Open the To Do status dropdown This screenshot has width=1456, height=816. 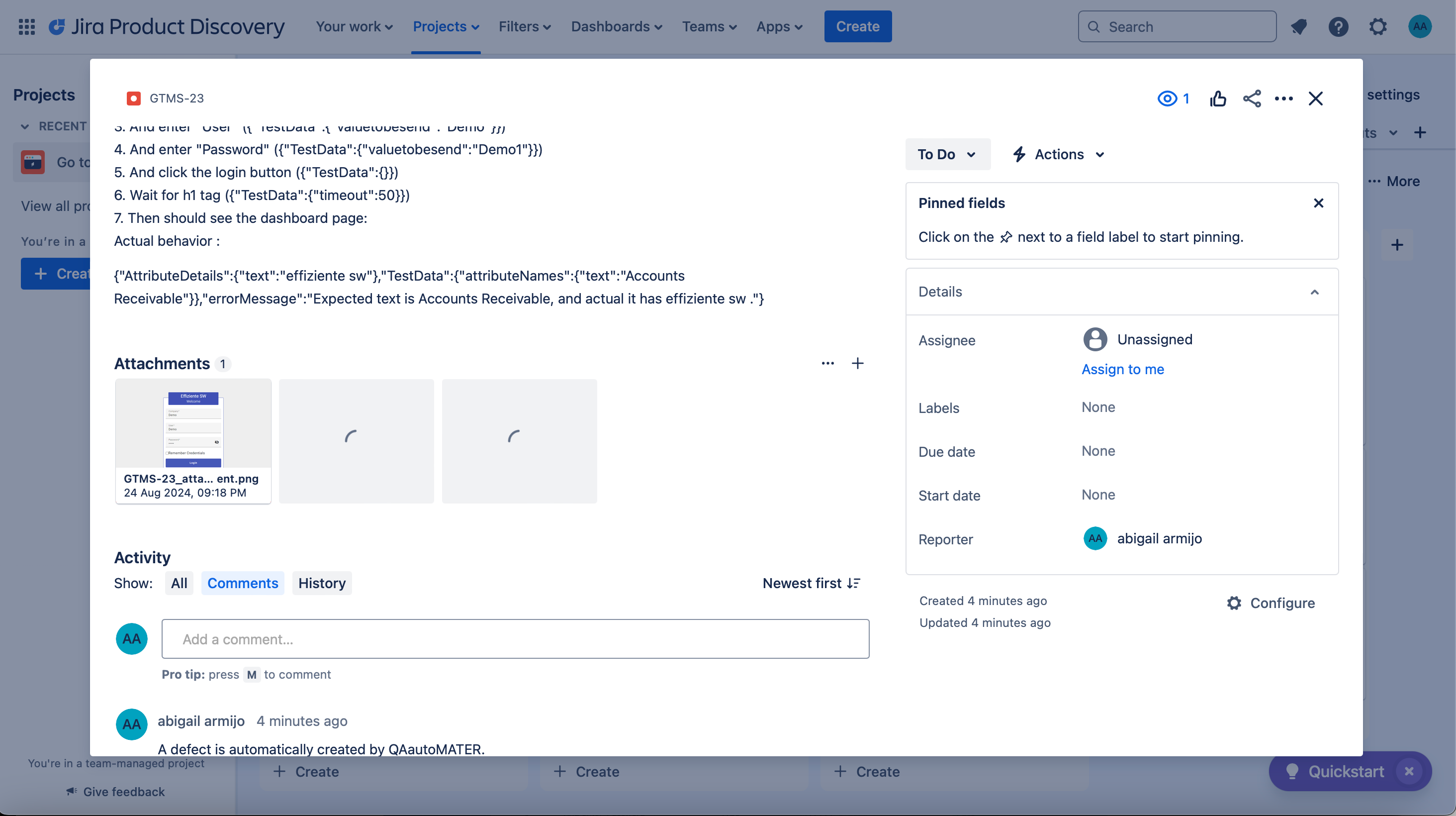pos(947,154)
